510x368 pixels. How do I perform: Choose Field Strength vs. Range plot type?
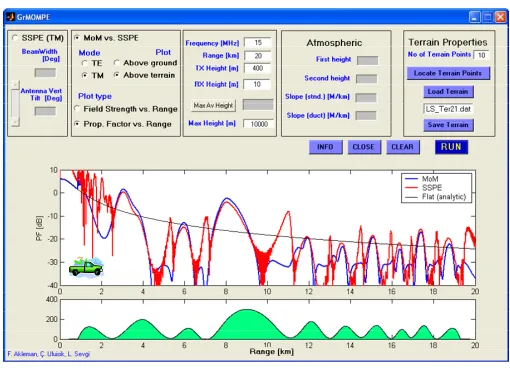click(x=77, y=109)
